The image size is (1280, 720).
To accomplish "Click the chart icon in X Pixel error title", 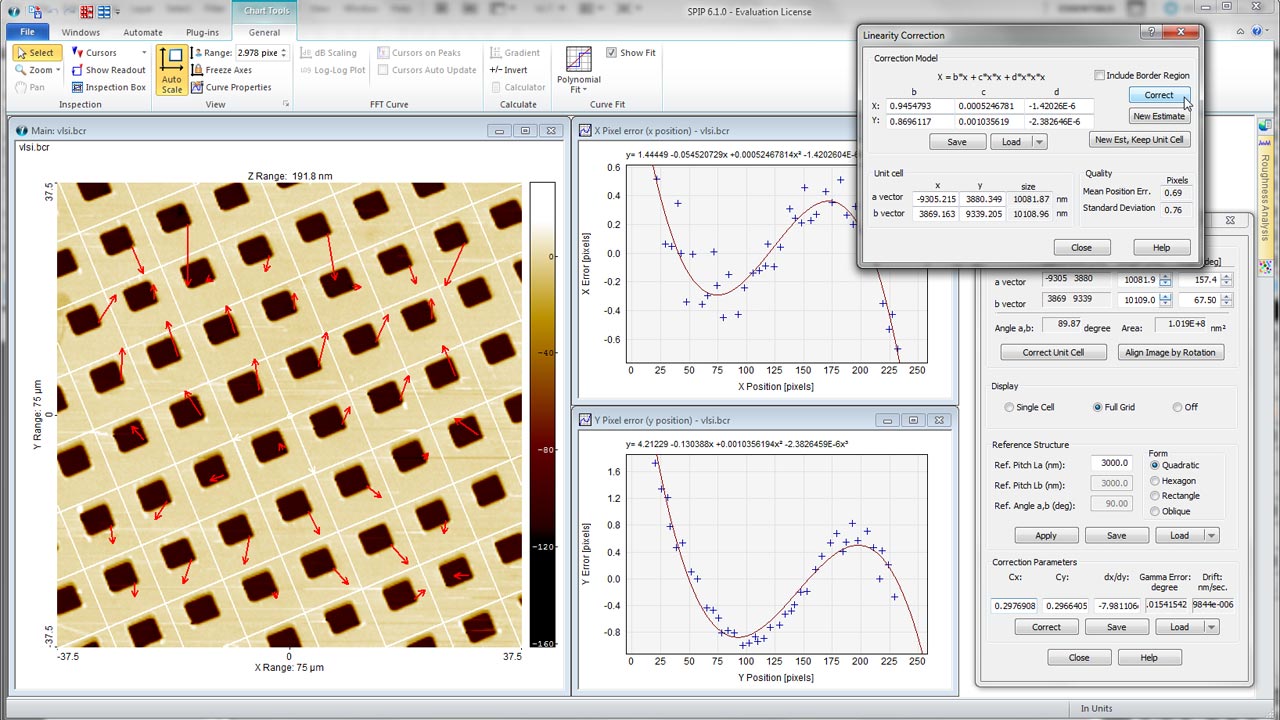I will (585, 130).
